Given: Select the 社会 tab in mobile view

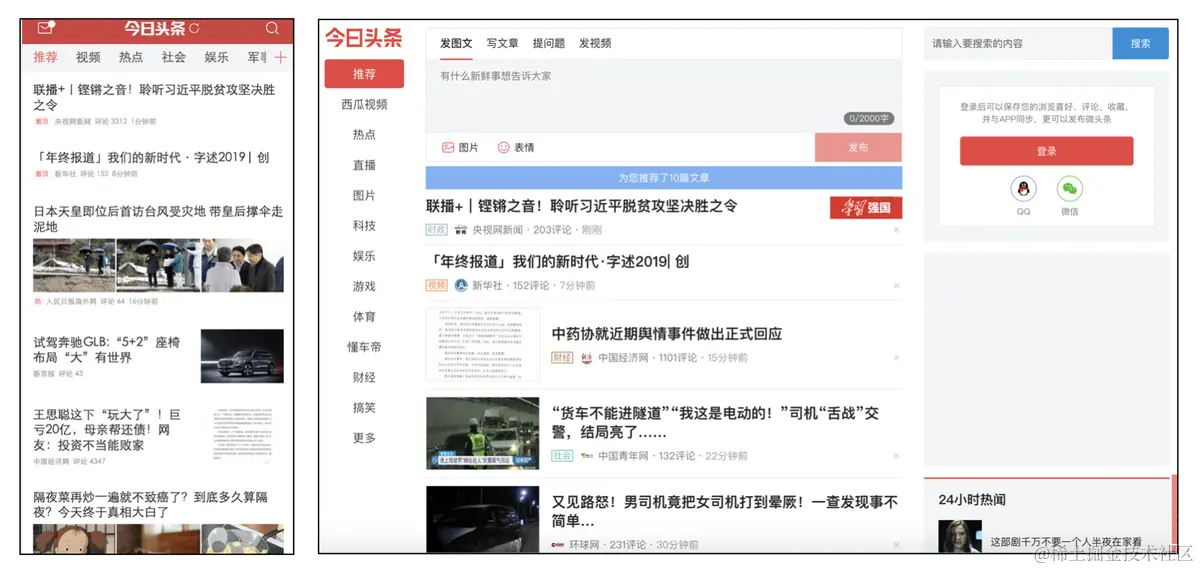Looking at the screenshot, I should click(x=174, y=58).
